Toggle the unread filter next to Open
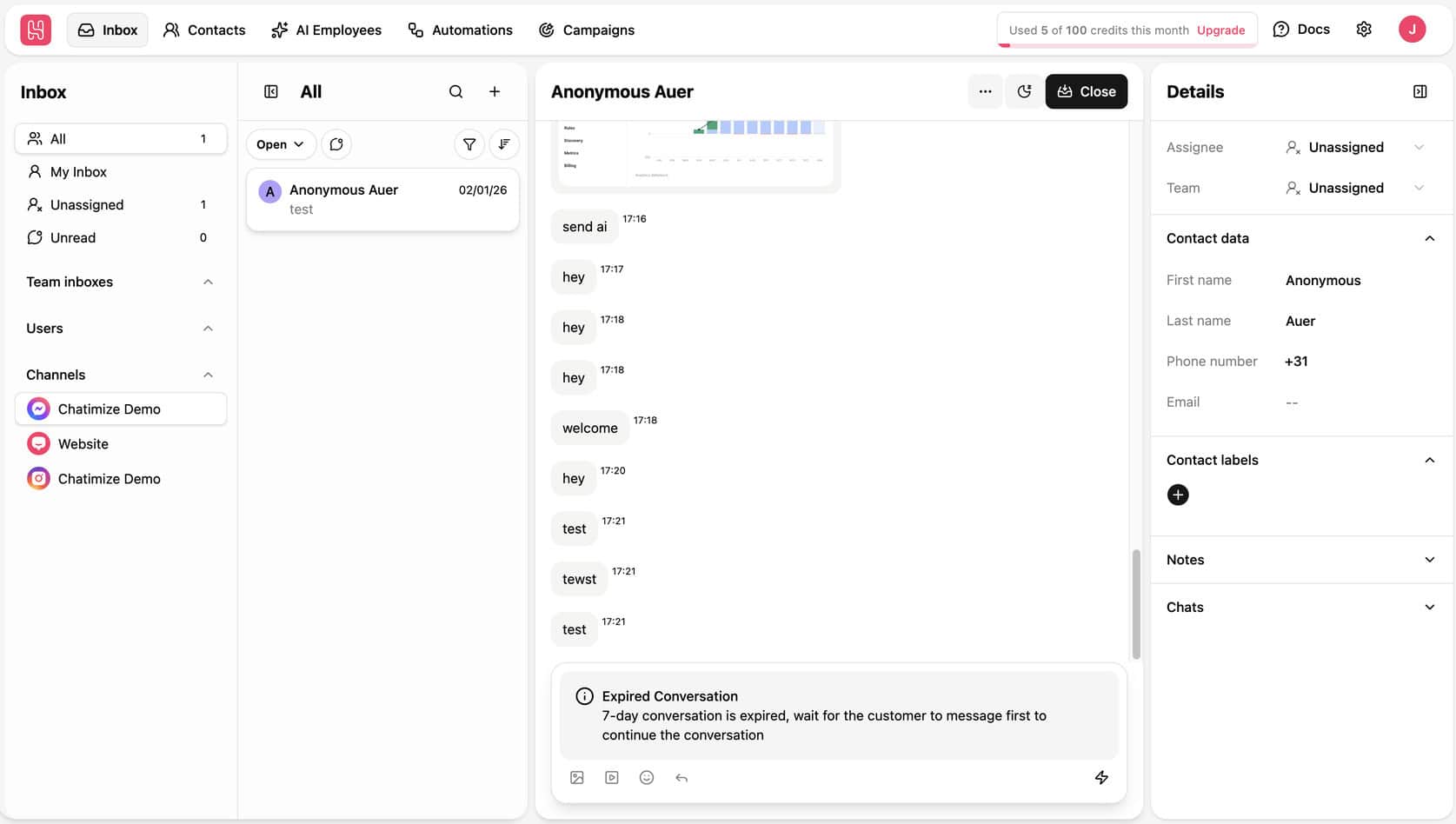 click(336, 144)
